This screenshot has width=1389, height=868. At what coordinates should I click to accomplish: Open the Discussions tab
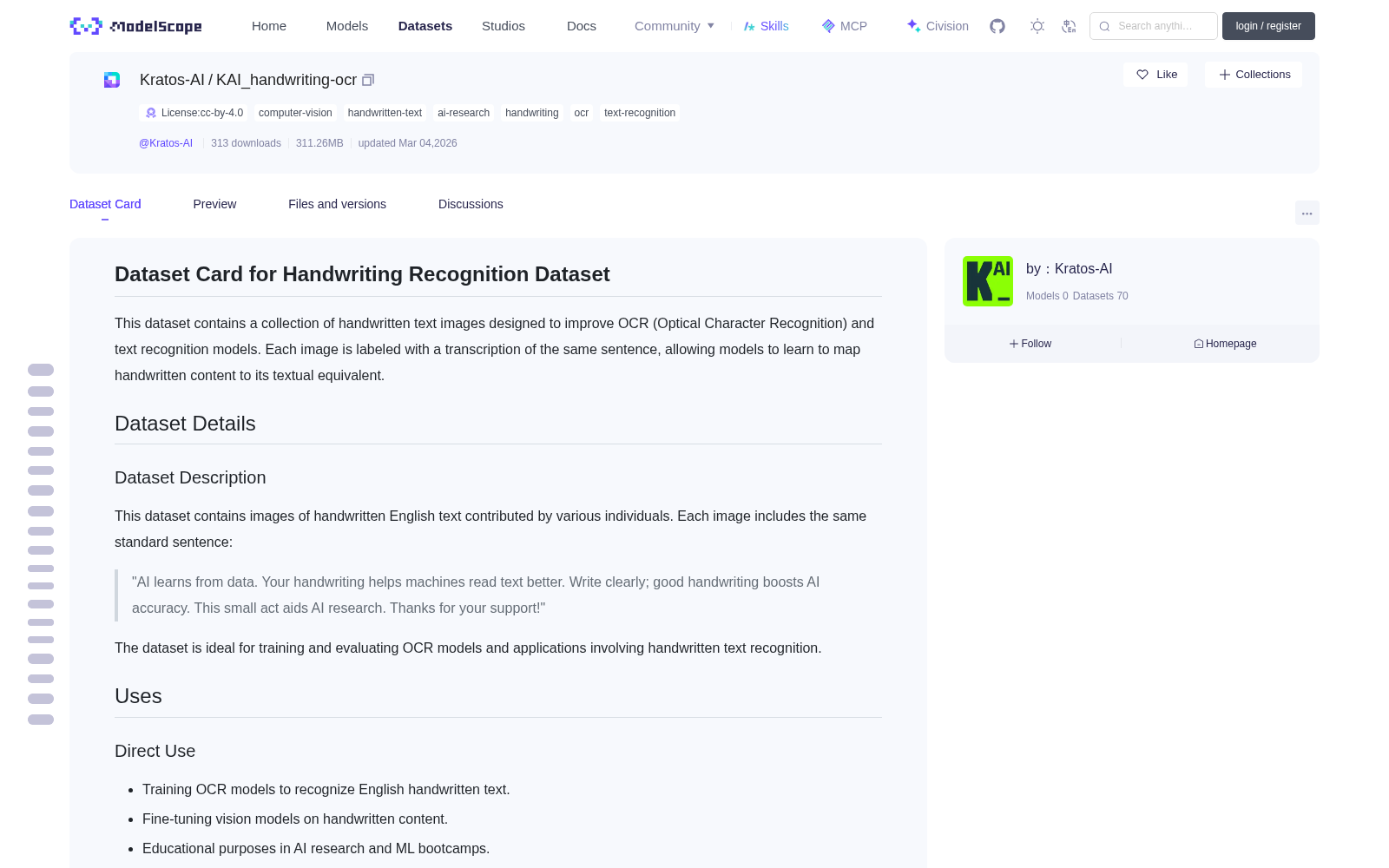coord(471,204)
